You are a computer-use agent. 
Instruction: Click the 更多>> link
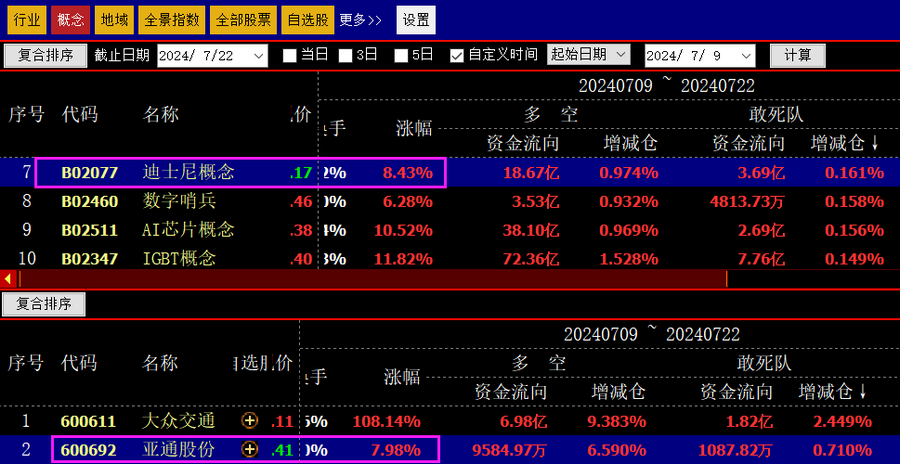360,20
